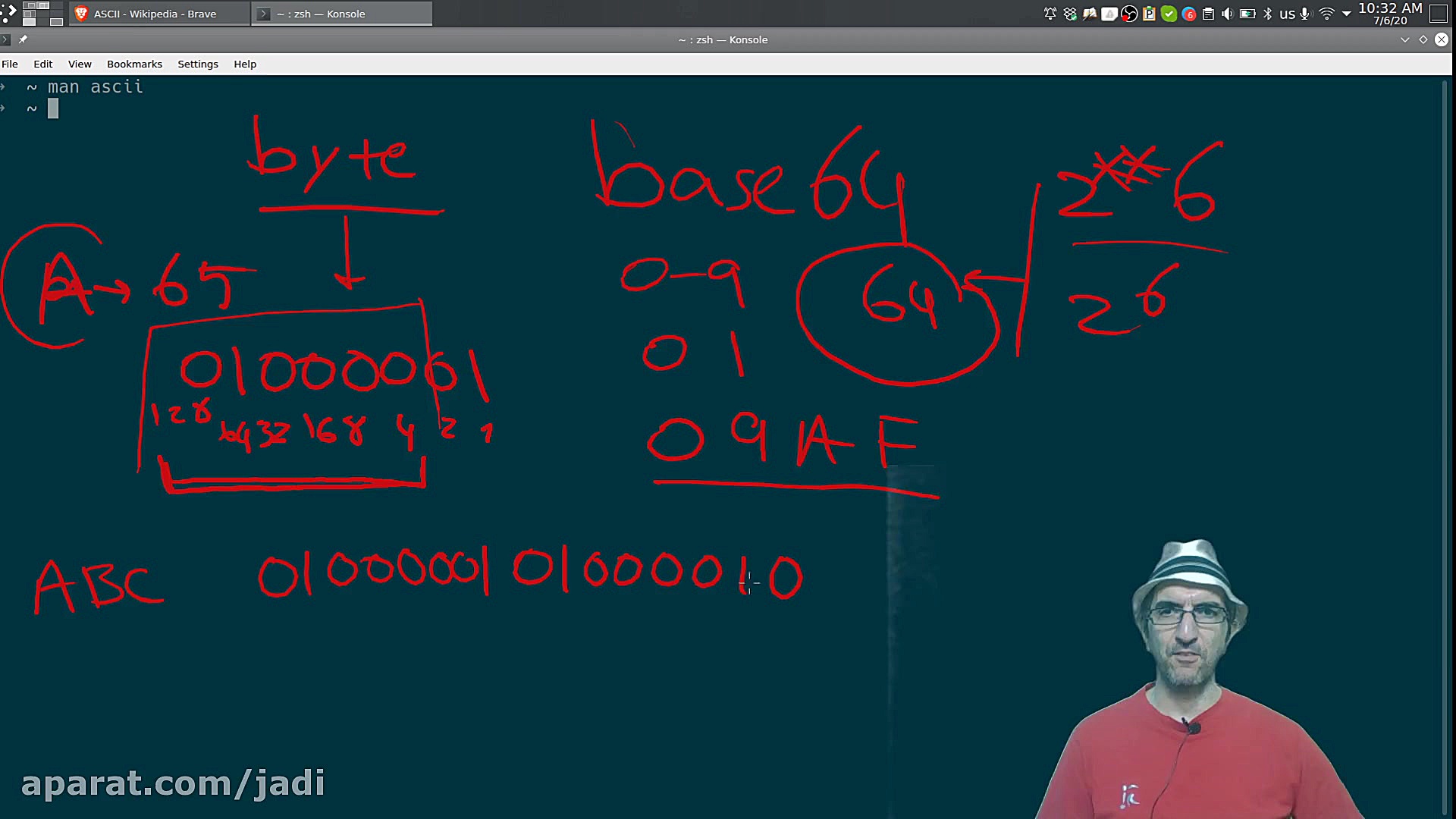This screenshot has width=1456, height=819.
Task: Expand hidden system tray icons arrow
Action: (x=1347, y=14)
